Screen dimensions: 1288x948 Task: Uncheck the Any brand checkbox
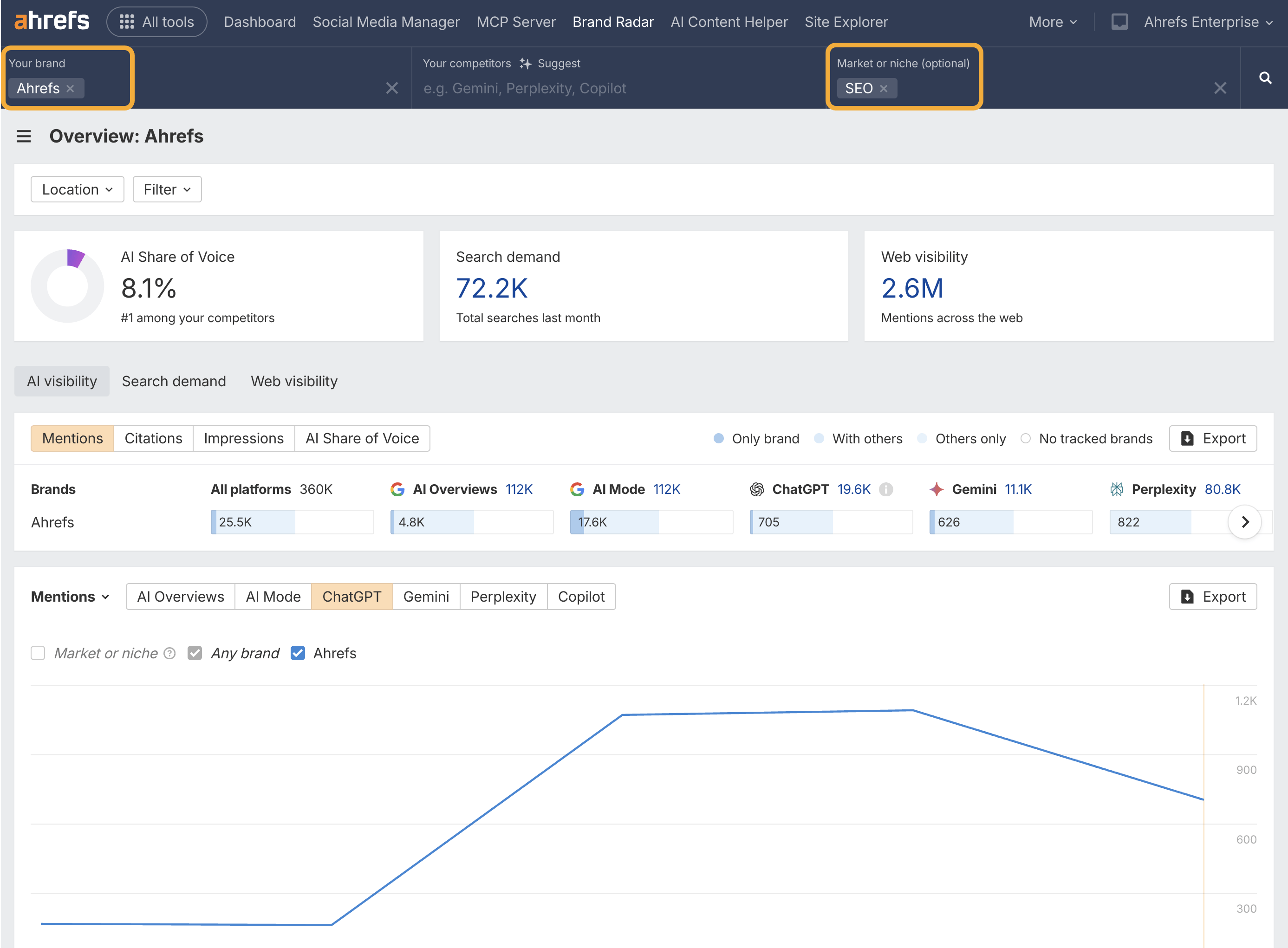[x=195, y=653]
